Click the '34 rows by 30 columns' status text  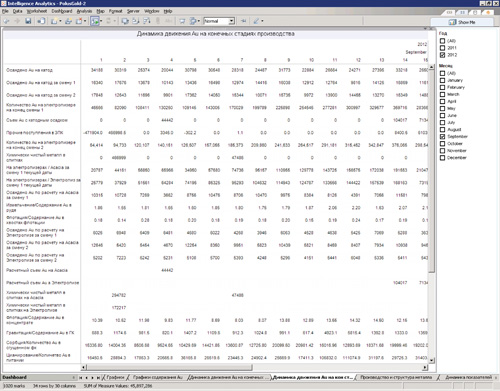pos(54,386)
